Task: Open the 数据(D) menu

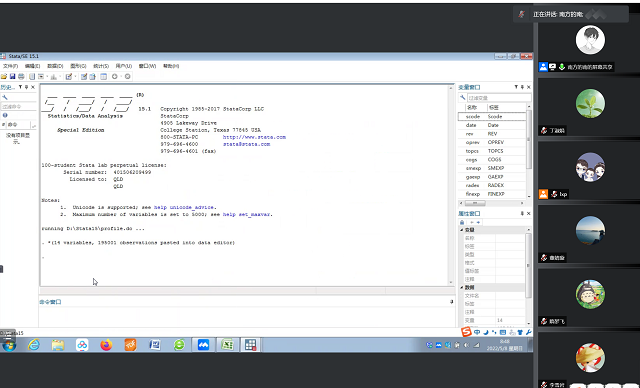Action: pos(55,66)
